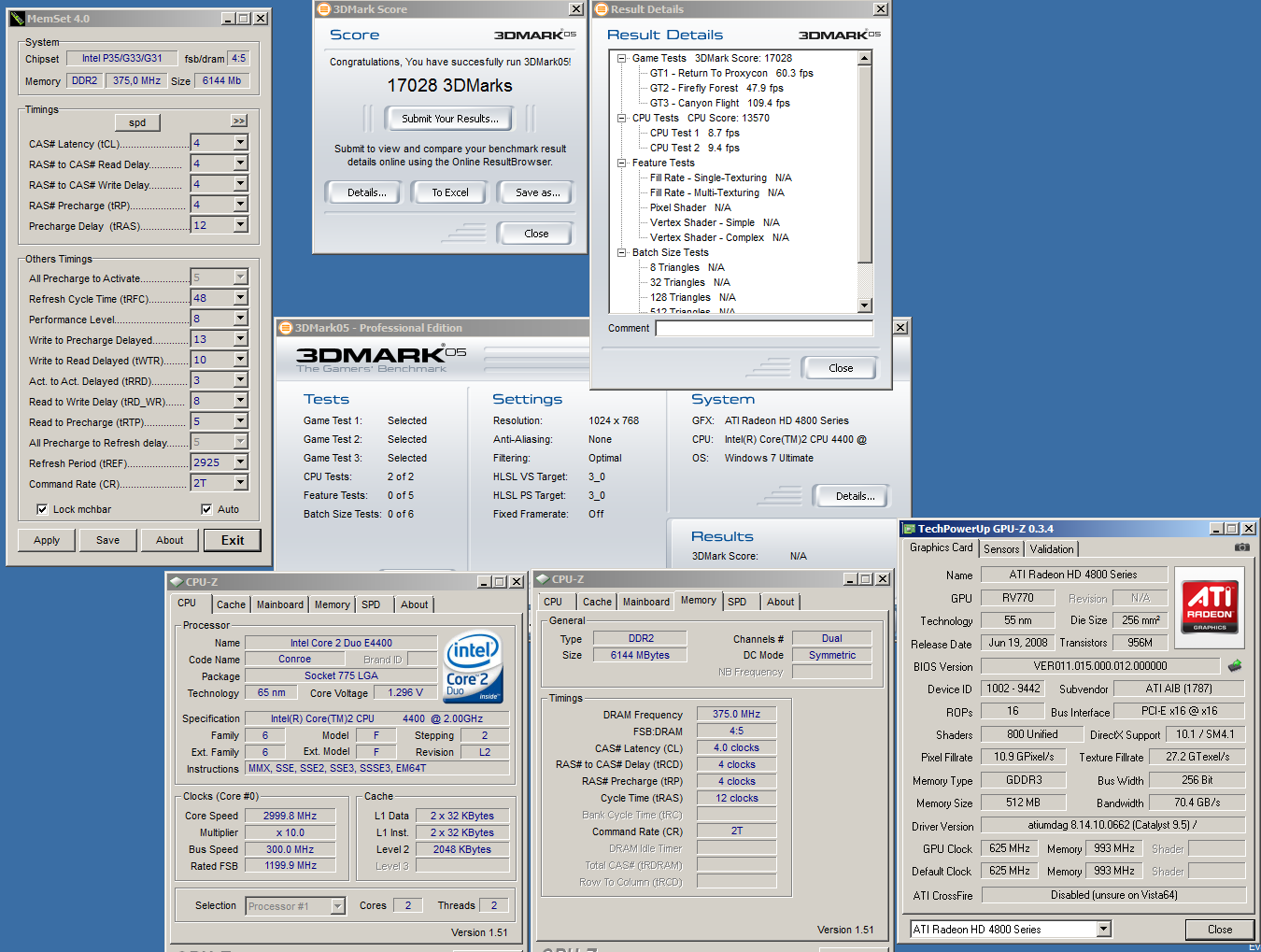
Task: Collapse the CPU Tests tree node
Action: pyautogui.click(x=622, y=118)
